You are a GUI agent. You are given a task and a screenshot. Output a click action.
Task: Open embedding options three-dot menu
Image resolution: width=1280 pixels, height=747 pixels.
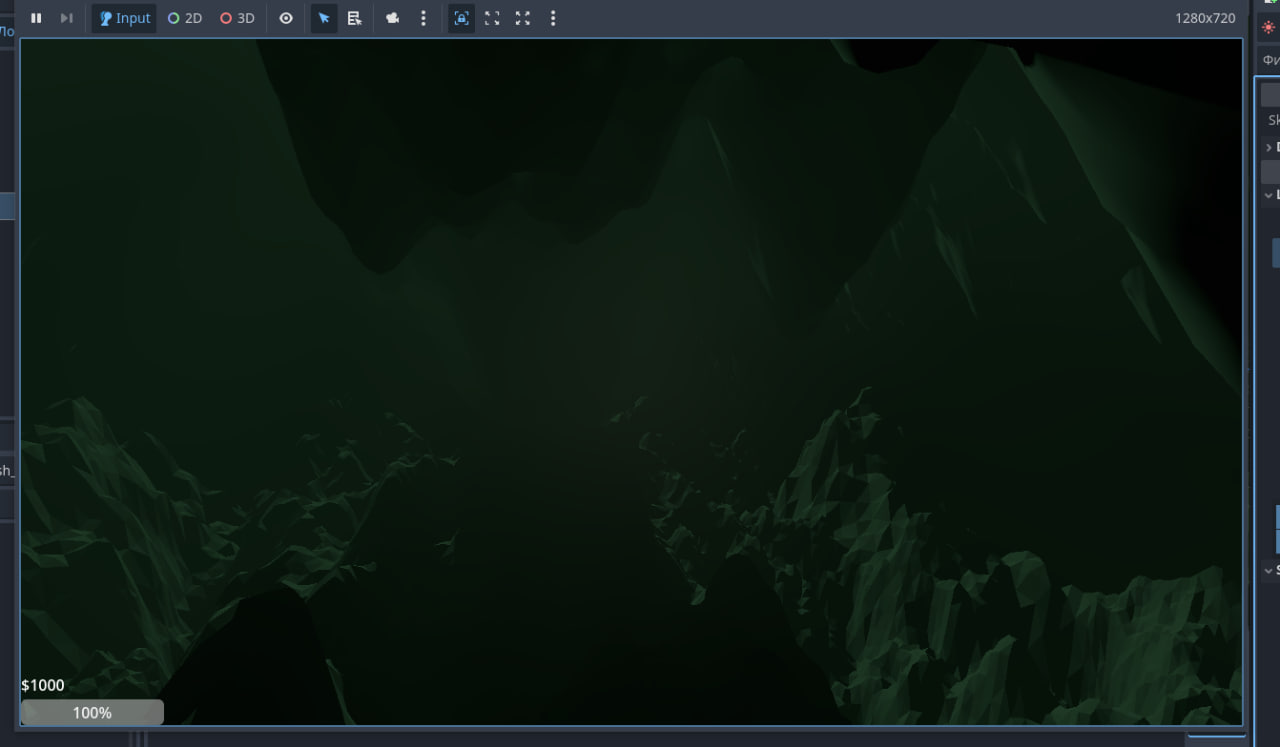pyautogui.click(x=553, y=18)
